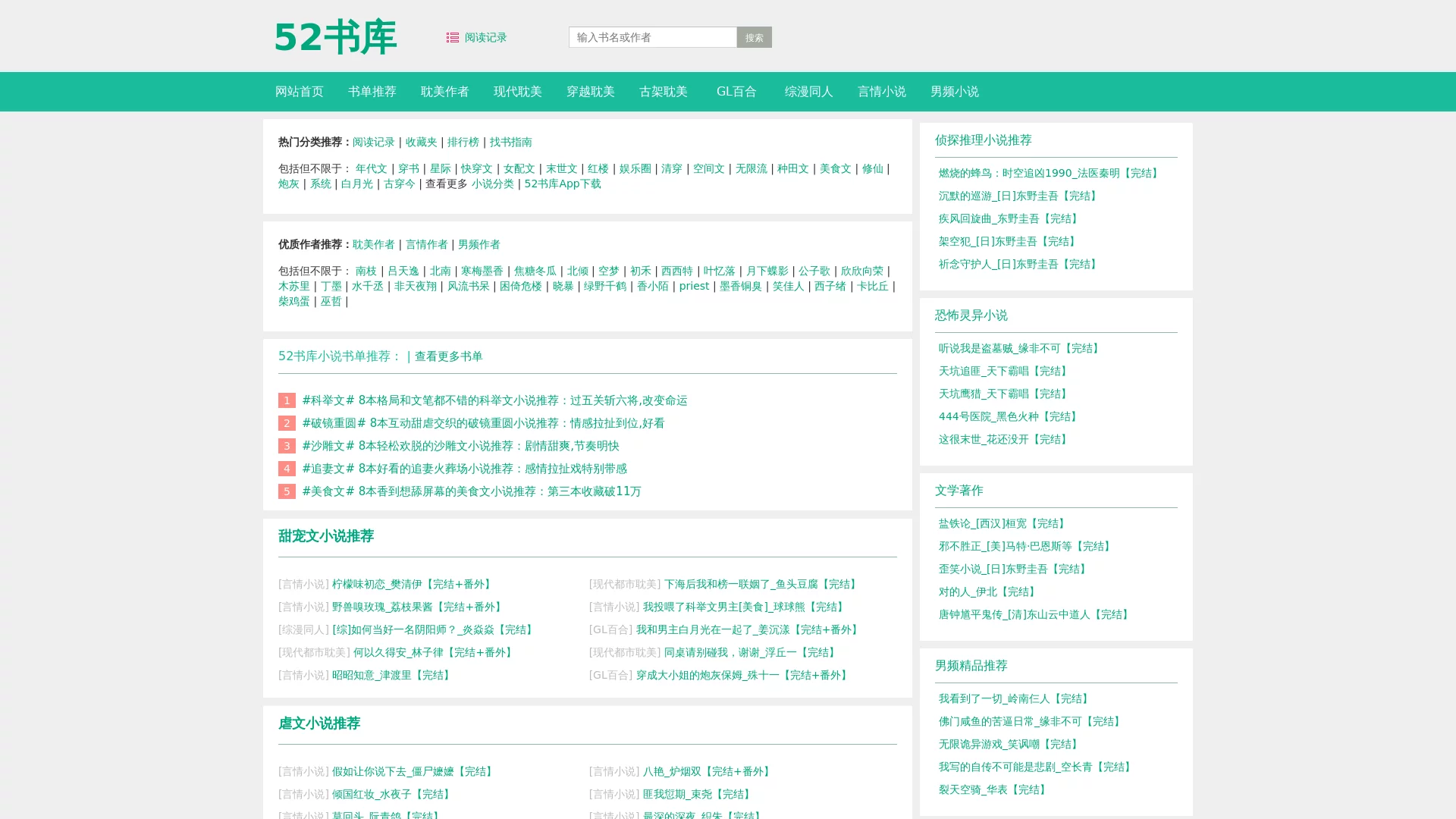The width and height of the screenshot is (1456, 819).
Task: Open 穿越耽美 category in navigation
Action: 591,92
